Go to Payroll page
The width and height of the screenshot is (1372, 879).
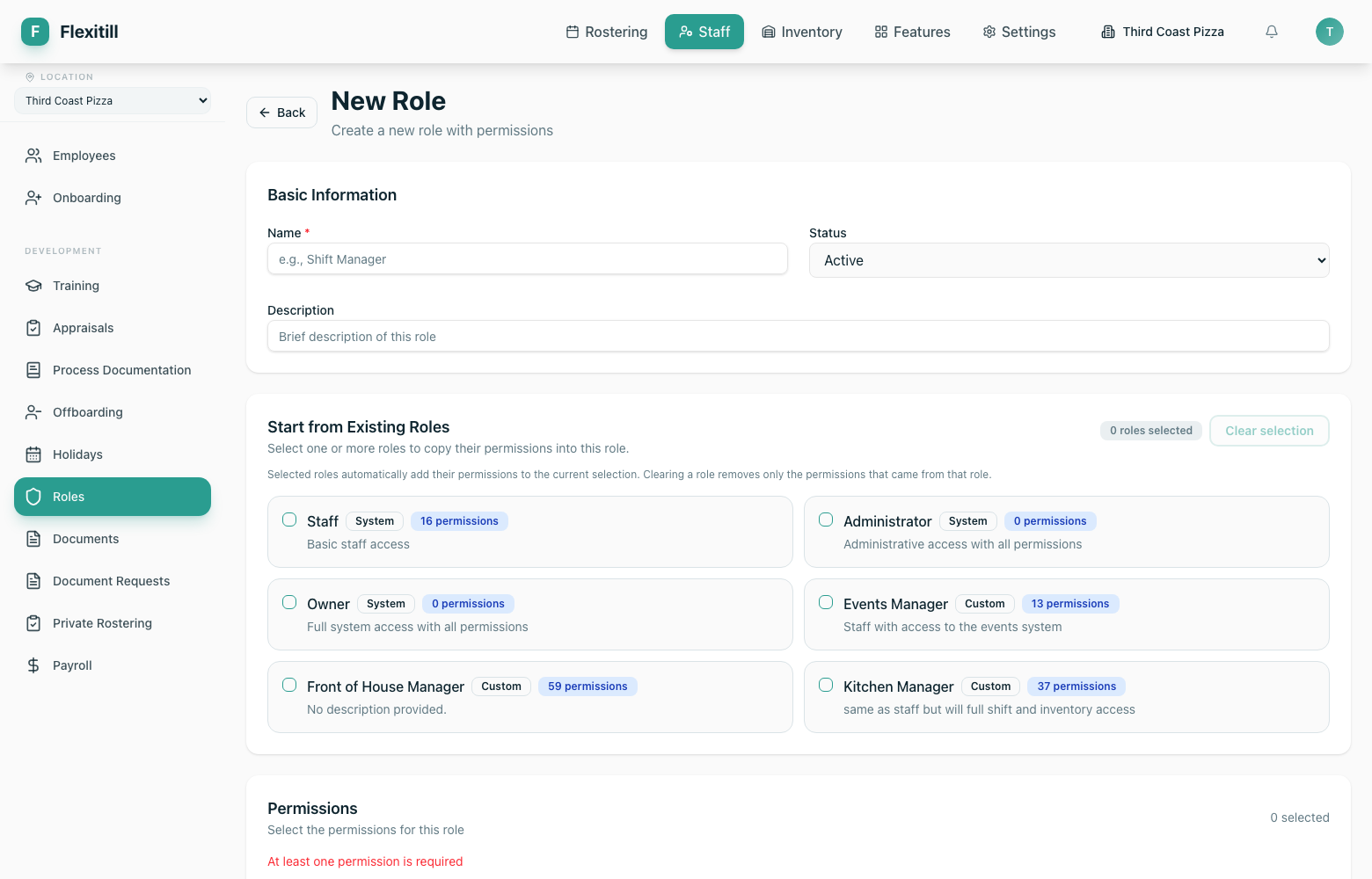coord(113,665)
